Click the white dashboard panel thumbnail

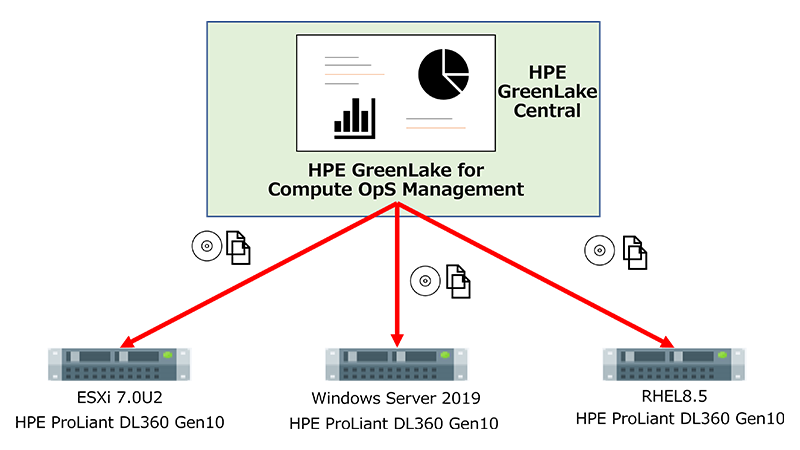[x=396, y=93]
